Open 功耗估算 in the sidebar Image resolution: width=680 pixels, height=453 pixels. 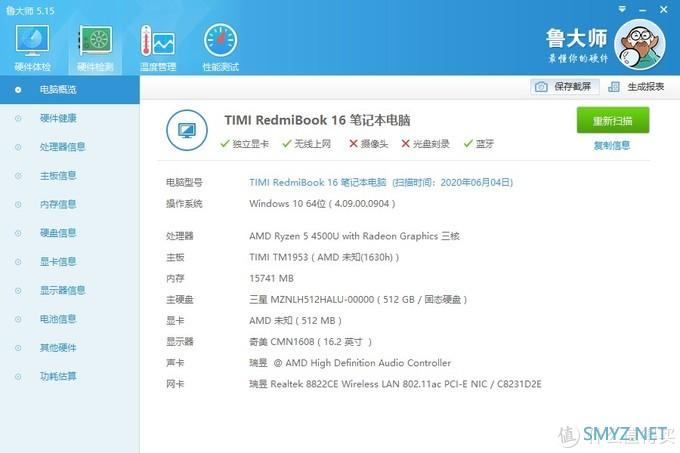(x=57, y=377)
